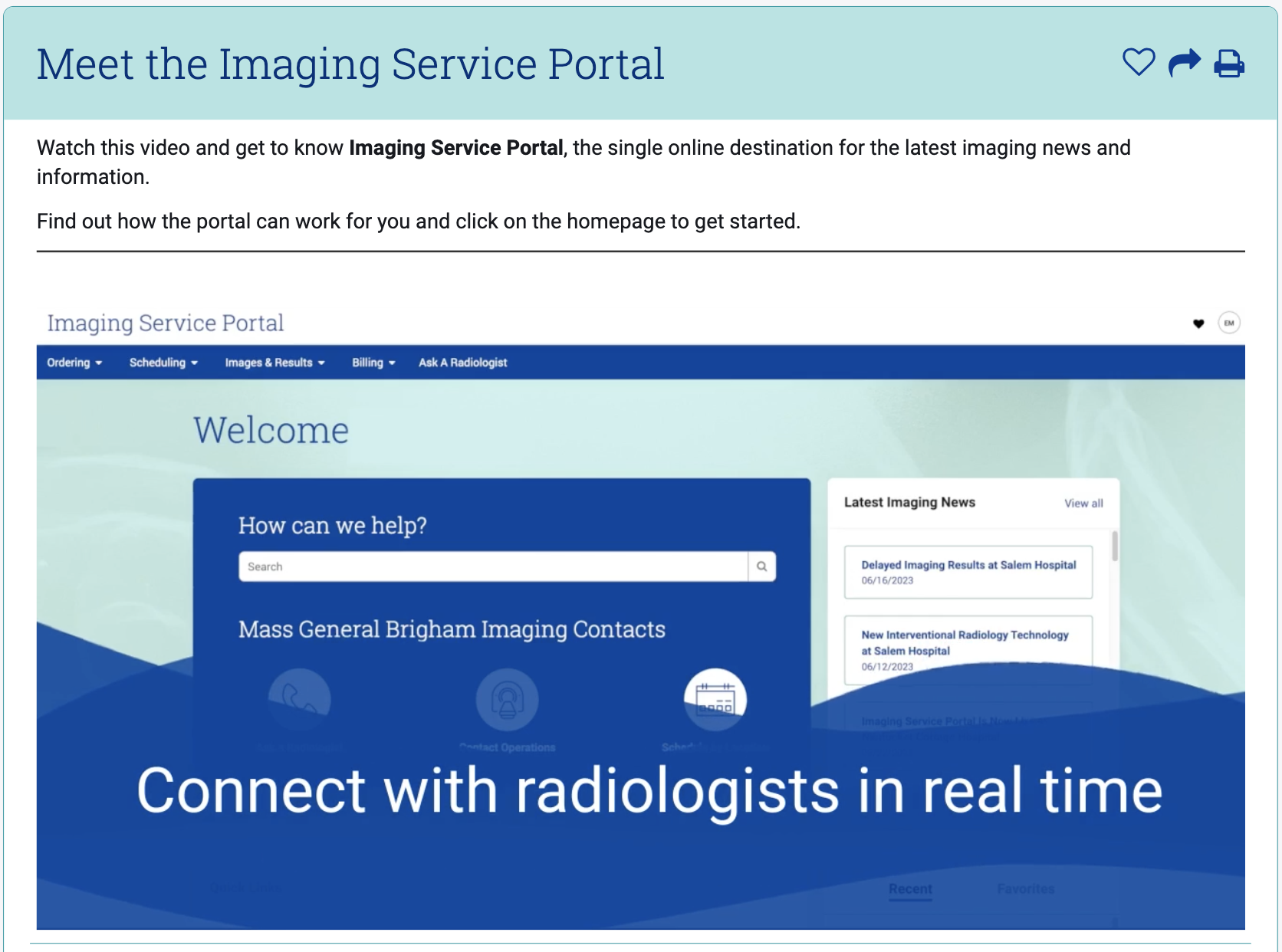
Task: Open View all imaging news
Action: [1083, 504]
